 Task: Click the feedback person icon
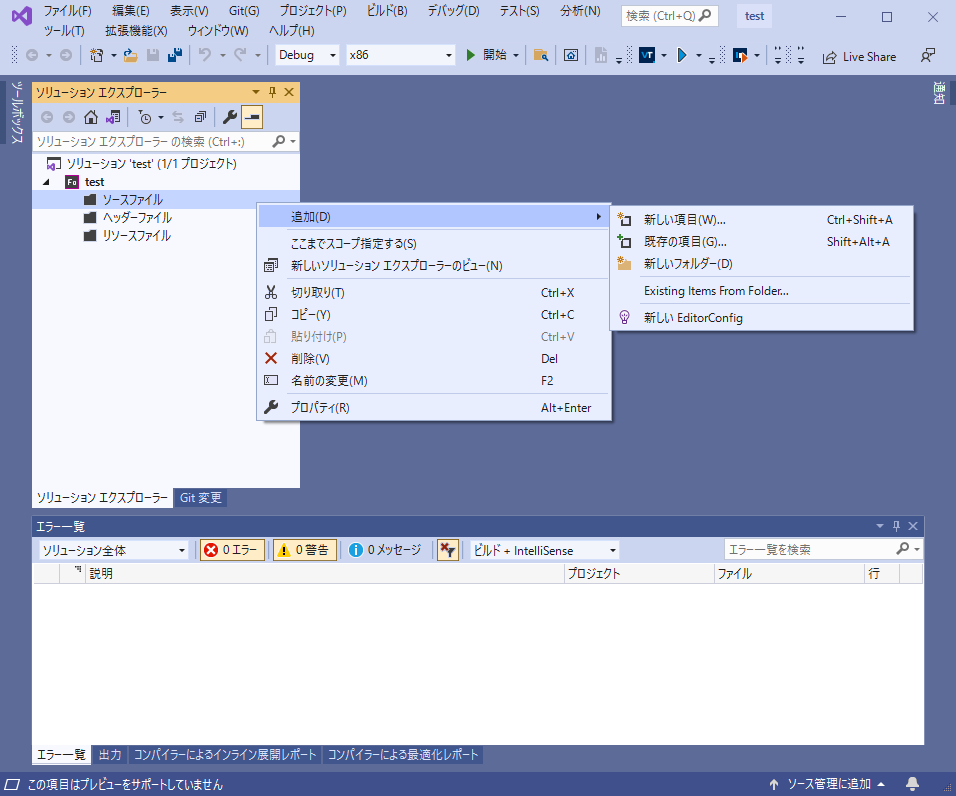[x=927, y=56]
